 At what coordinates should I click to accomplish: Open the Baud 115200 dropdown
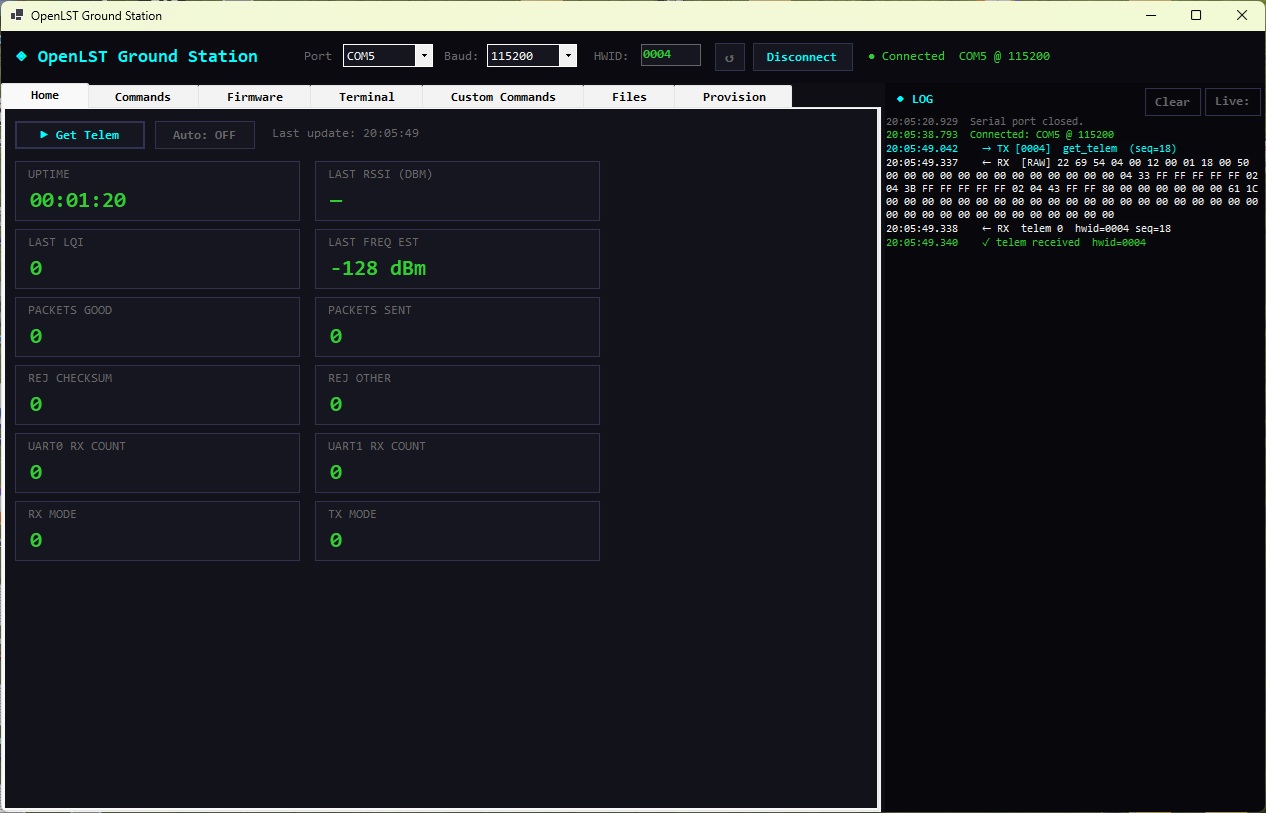coord(528,55)
